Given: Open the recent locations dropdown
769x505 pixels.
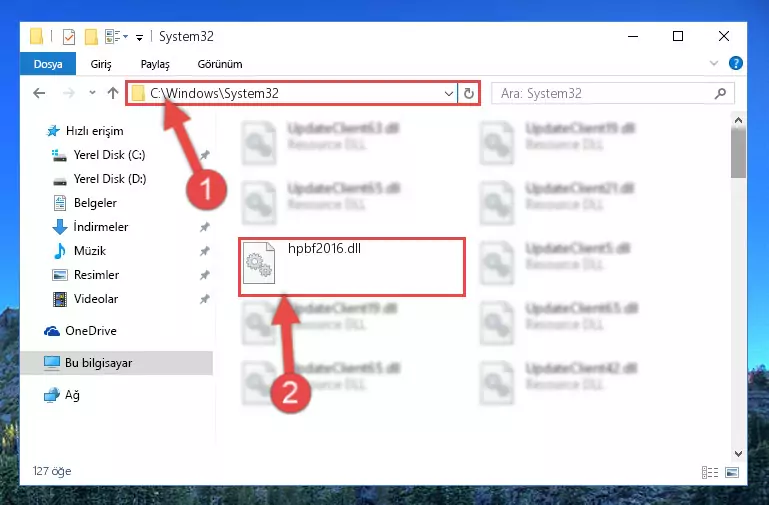Looking at the screenshot, I should coord(92,93).
